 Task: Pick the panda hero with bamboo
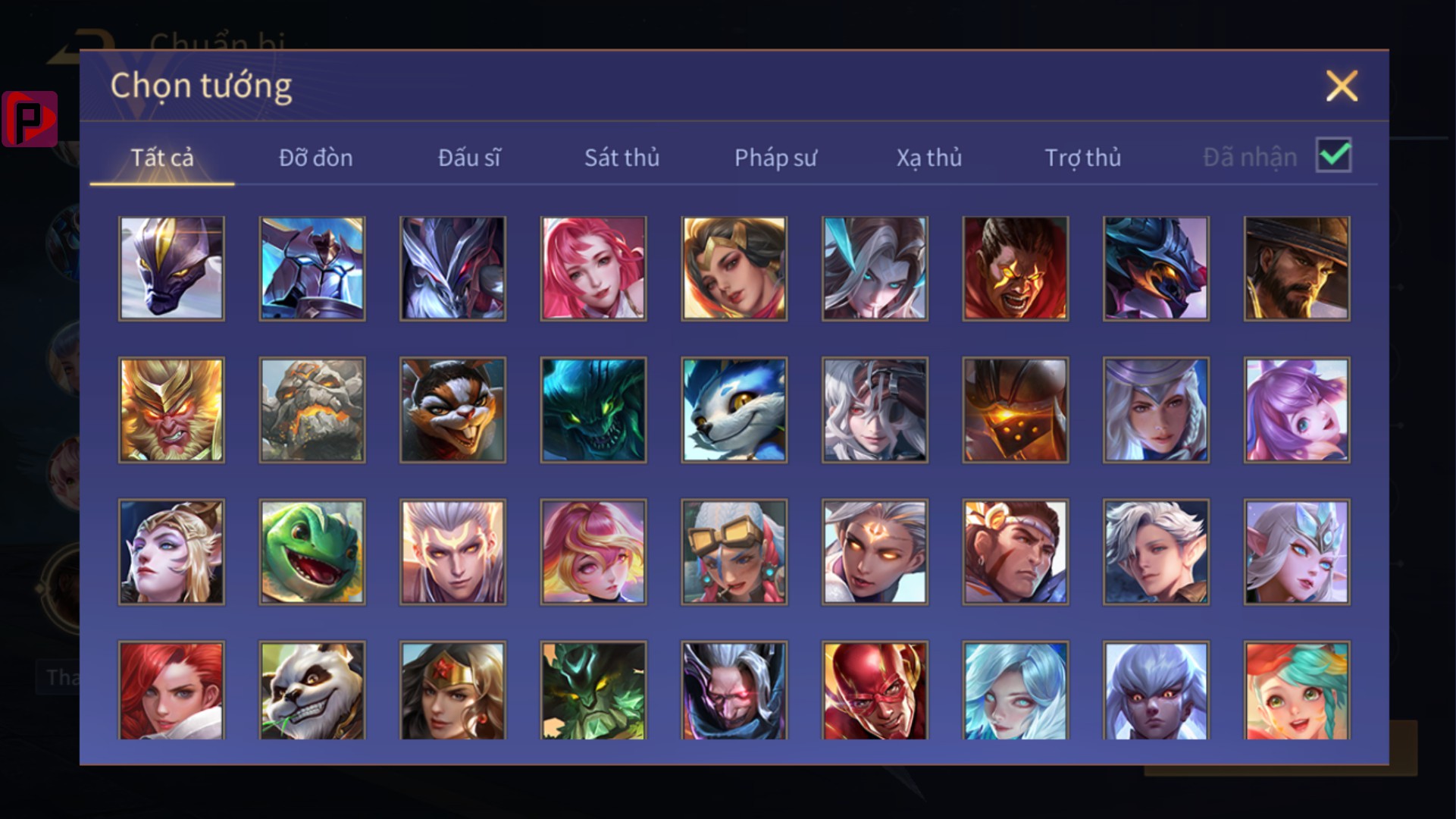coord(312,690)
